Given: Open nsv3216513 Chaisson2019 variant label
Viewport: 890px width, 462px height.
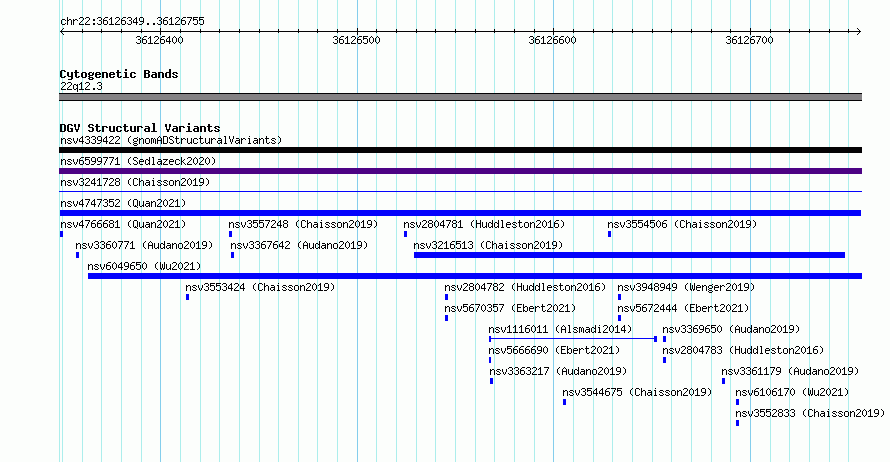Looking at the screenshot, I should click(488, 245).
